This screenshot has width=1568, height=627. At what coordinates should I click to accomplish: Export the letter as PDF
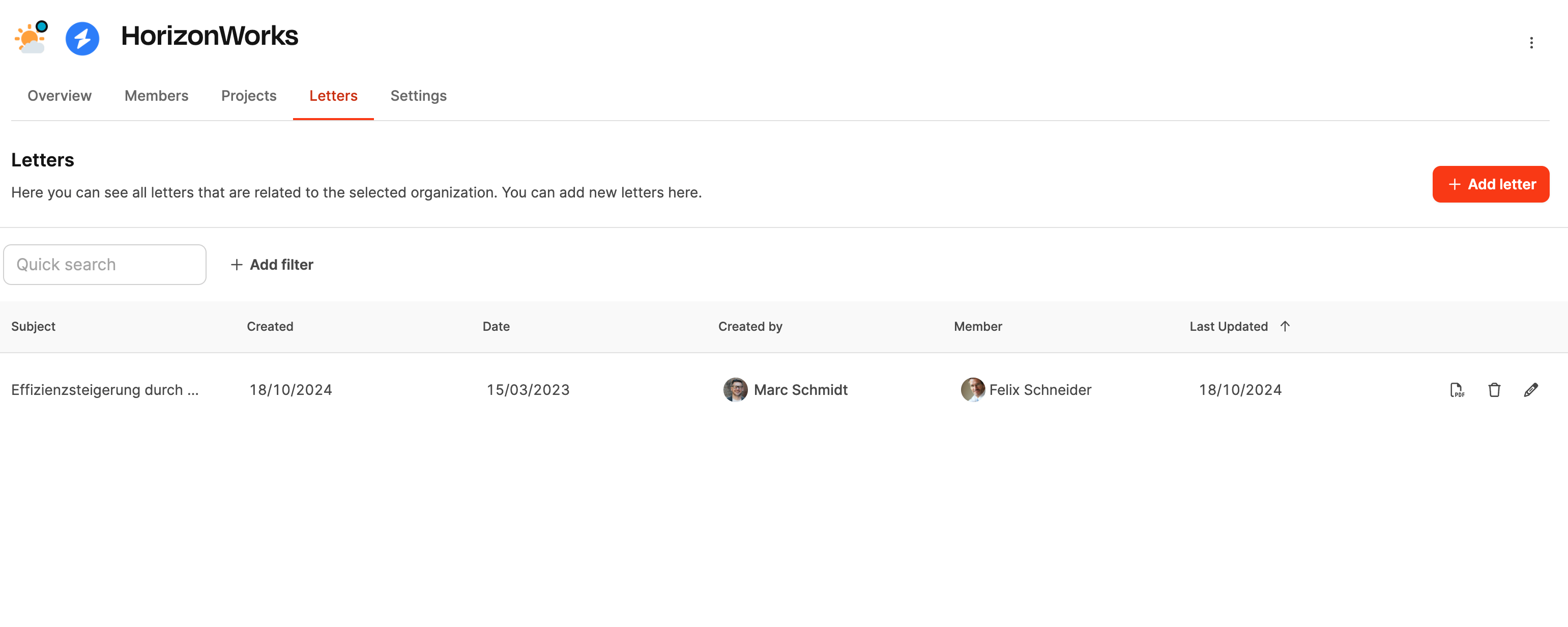(x=1457, y=390)
